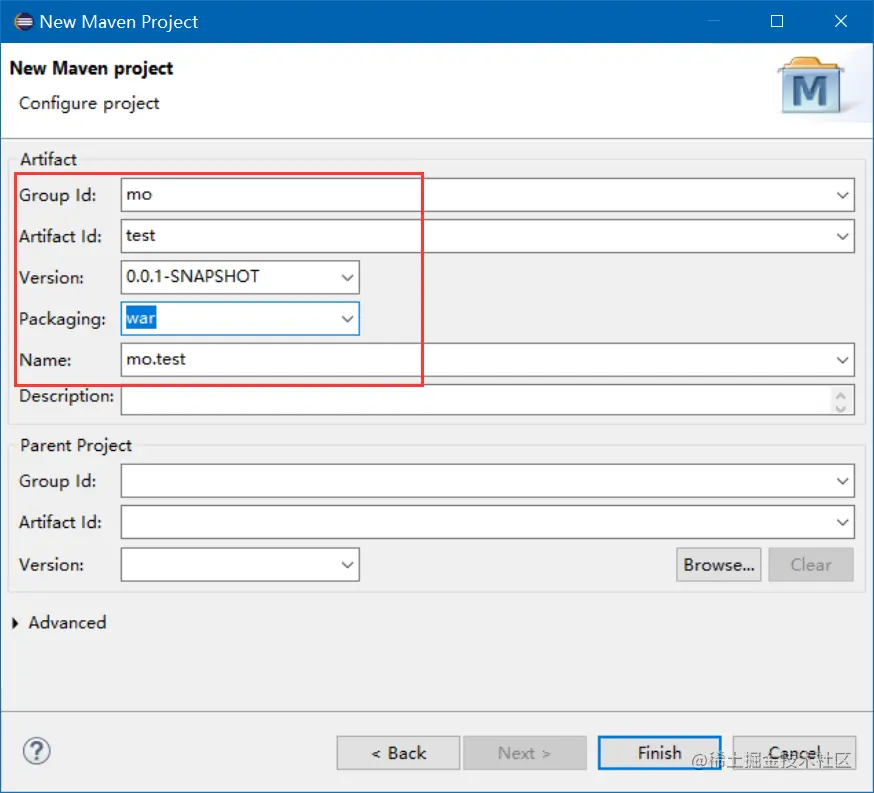The image size is (874, 793).
Task: Click the Description label
Action: point(66,396)
